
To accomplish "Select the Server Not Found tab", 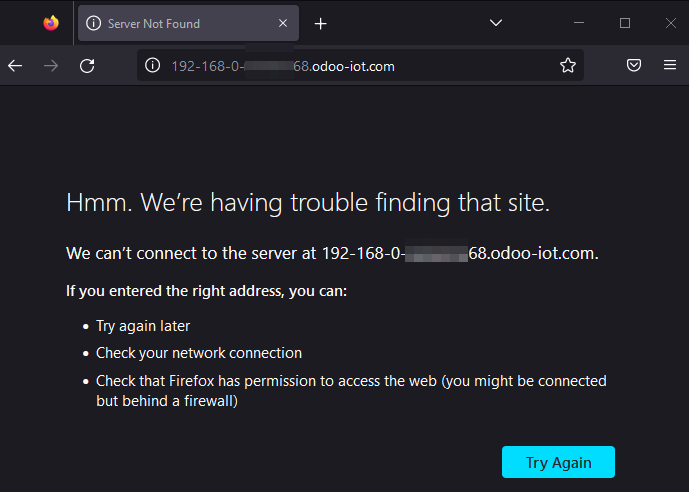I will [x=170, y=23].
